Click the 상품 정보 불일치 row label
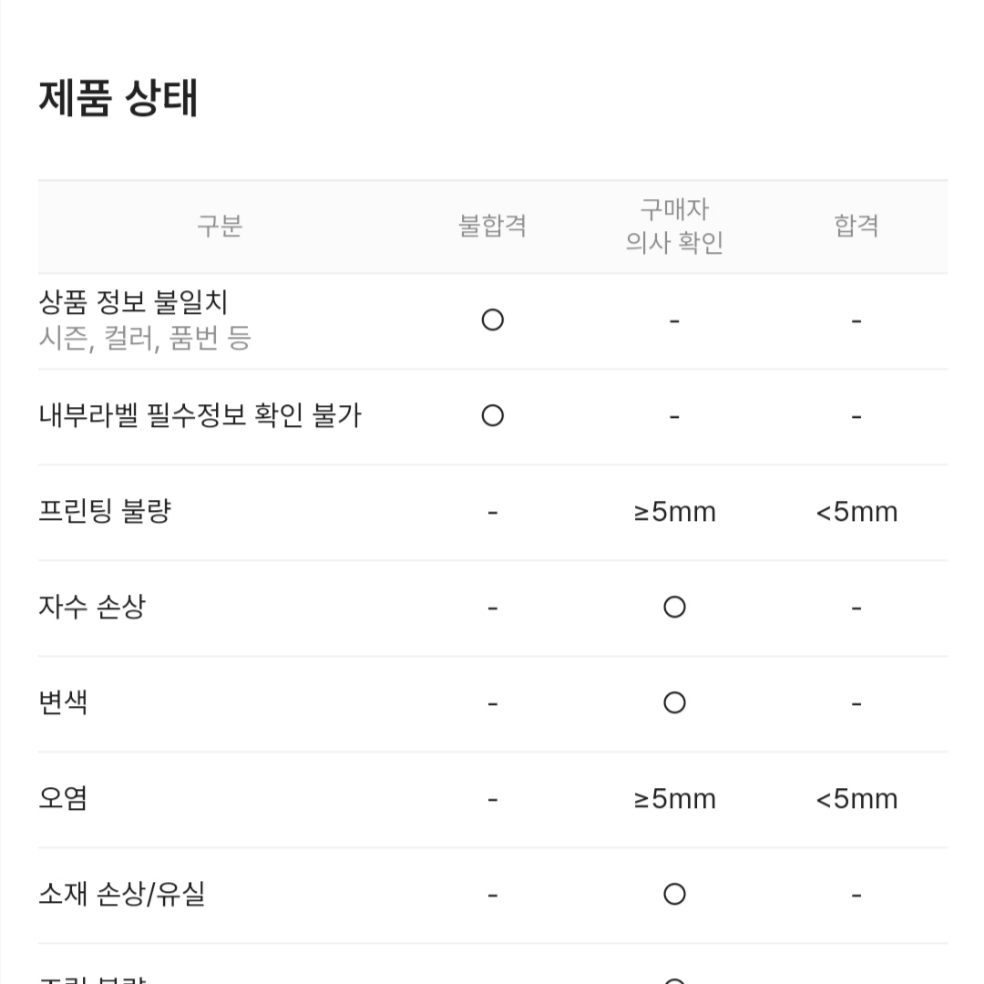984x984 pixels. click(x=133, y=302)
